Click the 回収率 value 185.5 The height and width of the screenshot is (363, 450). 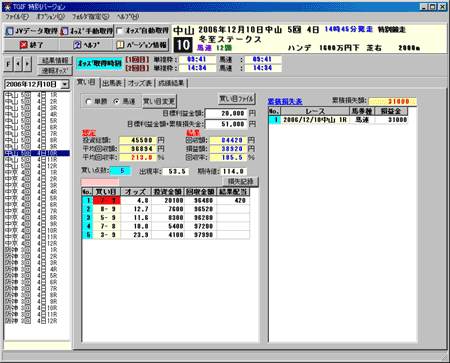click(228, 157)
